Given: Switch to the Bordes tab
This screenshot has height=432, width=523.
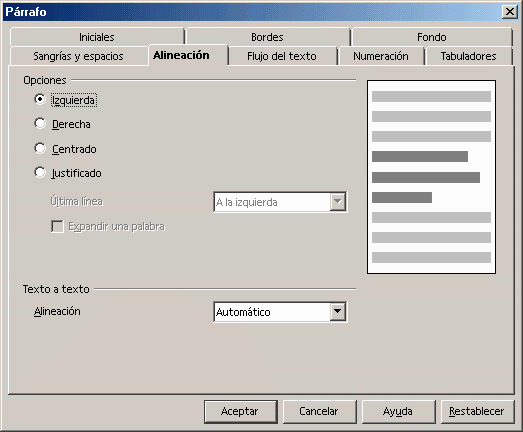Looking at the screenshot, I should [267, 37].
